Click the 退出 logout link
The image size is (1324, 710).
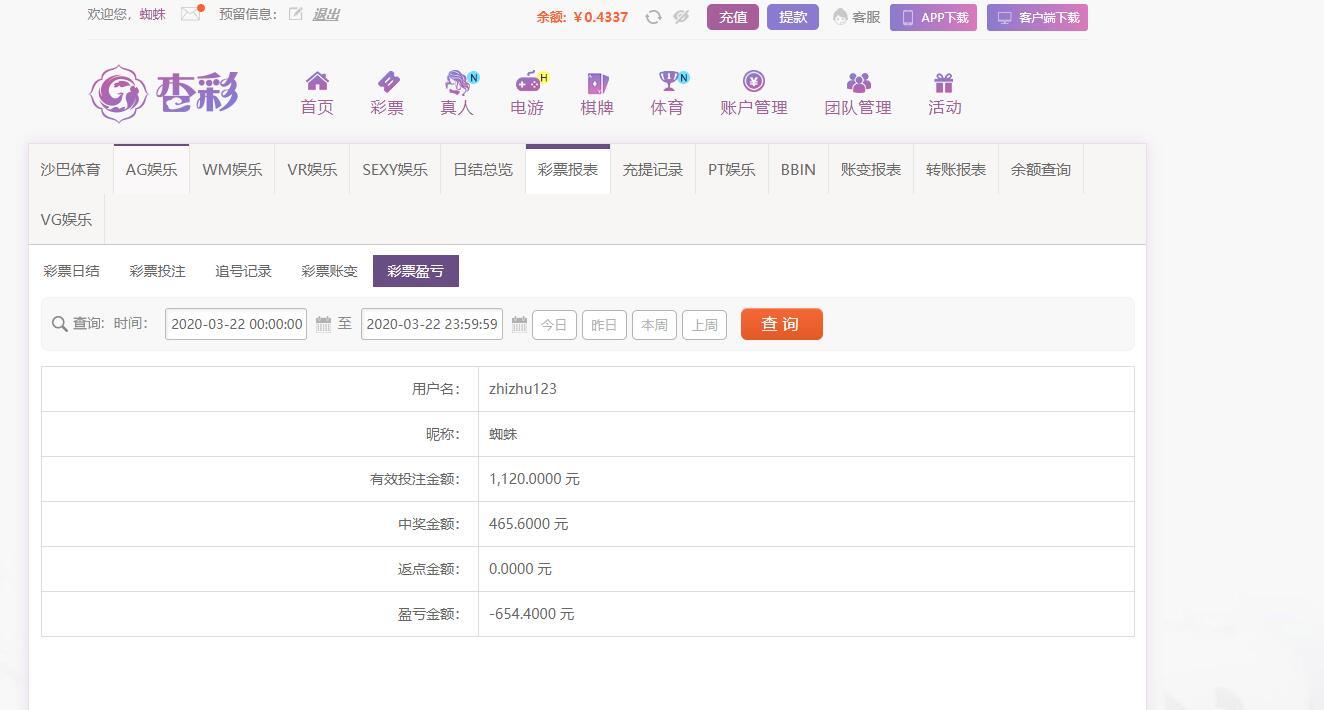coord(326,14)
